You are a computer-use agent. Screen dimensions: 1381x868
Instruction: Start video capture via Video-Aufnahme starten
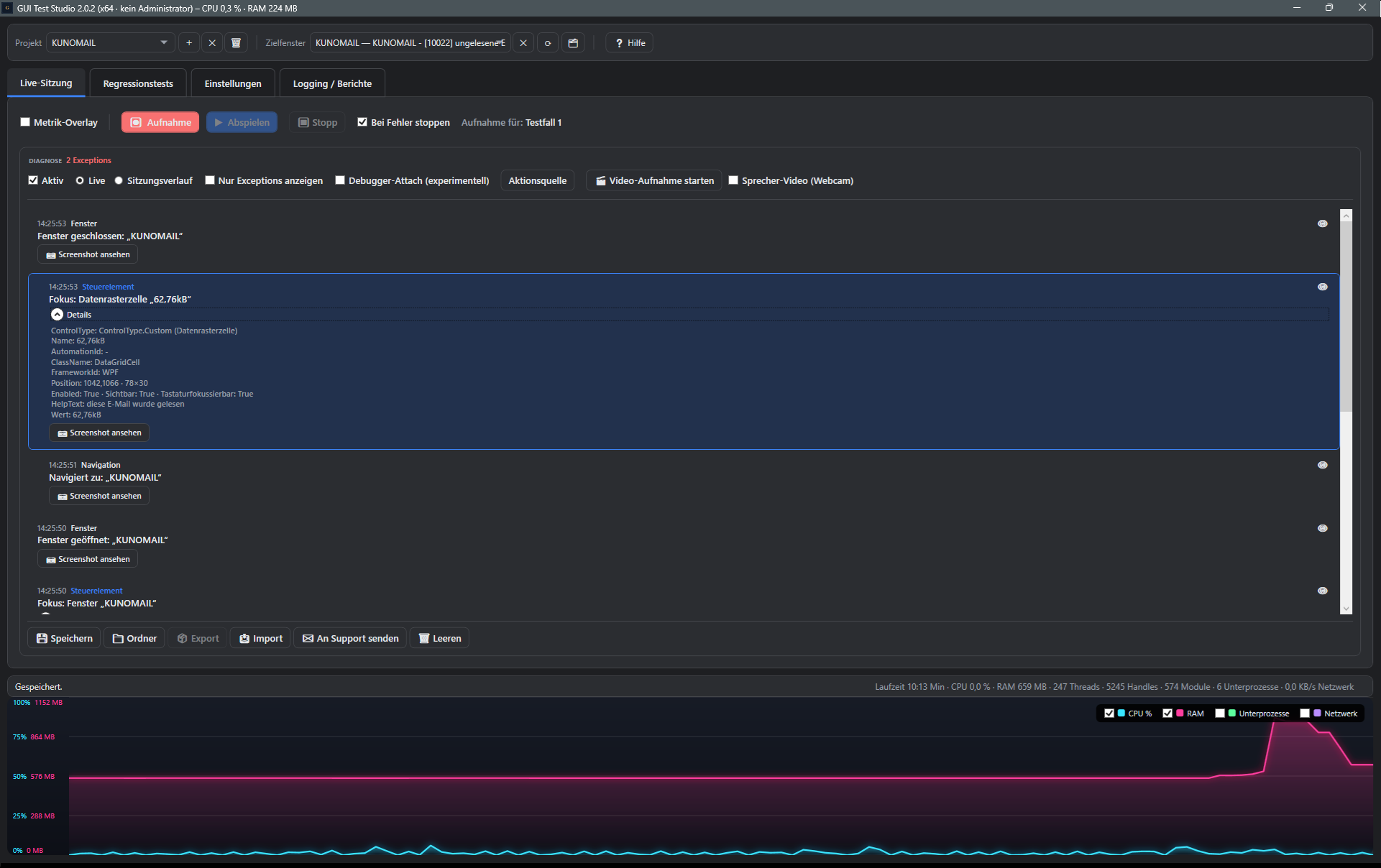654,180
